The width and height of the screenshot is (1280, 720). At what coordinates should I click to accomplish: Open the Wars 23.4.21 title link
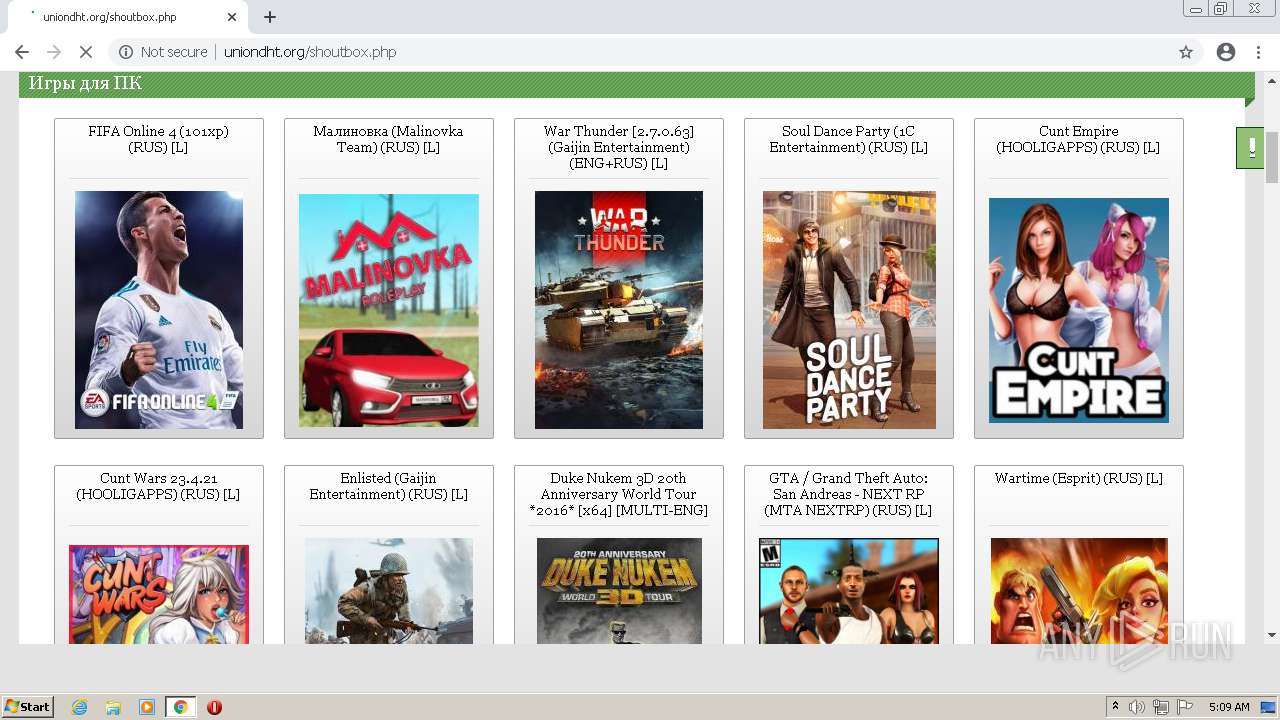pyautogui.click(x=158, y=486)
